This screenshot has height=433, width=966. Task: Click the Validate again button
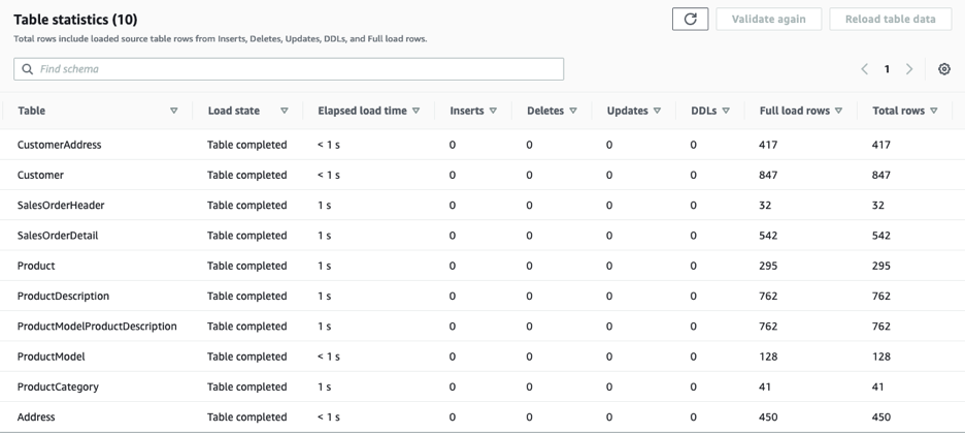pos(769,19)
